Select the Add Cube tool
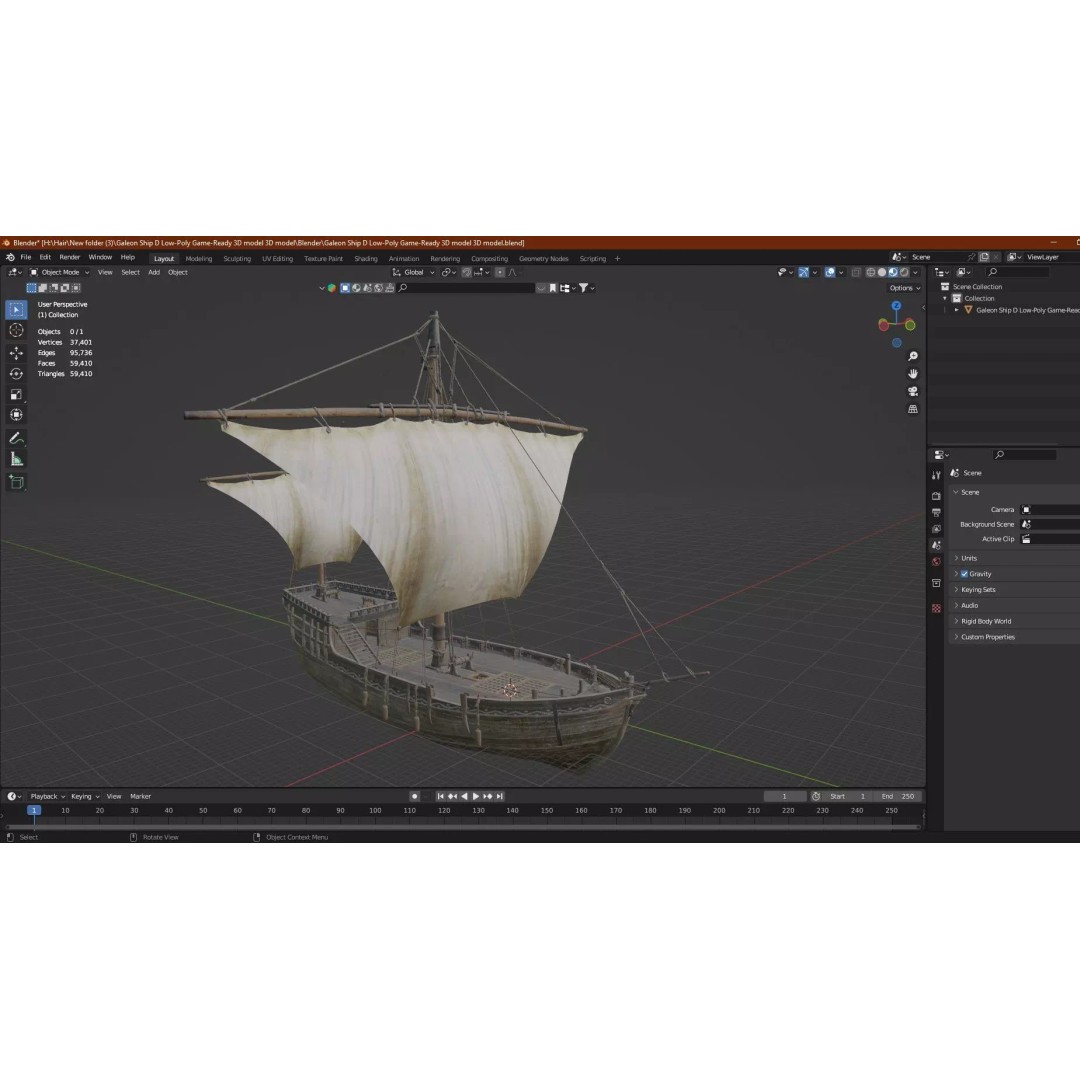Viewport: 1080px width, 1080px height. coord(17,482)
